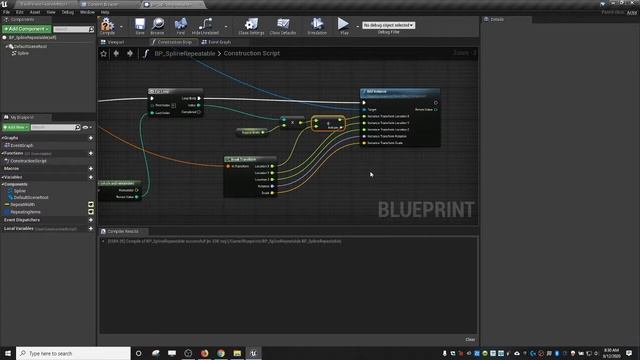The height and width of the screenshot is (360, 640).
Task: Click the bookmark star icon in graph header
Action: [x=104, y=53]
